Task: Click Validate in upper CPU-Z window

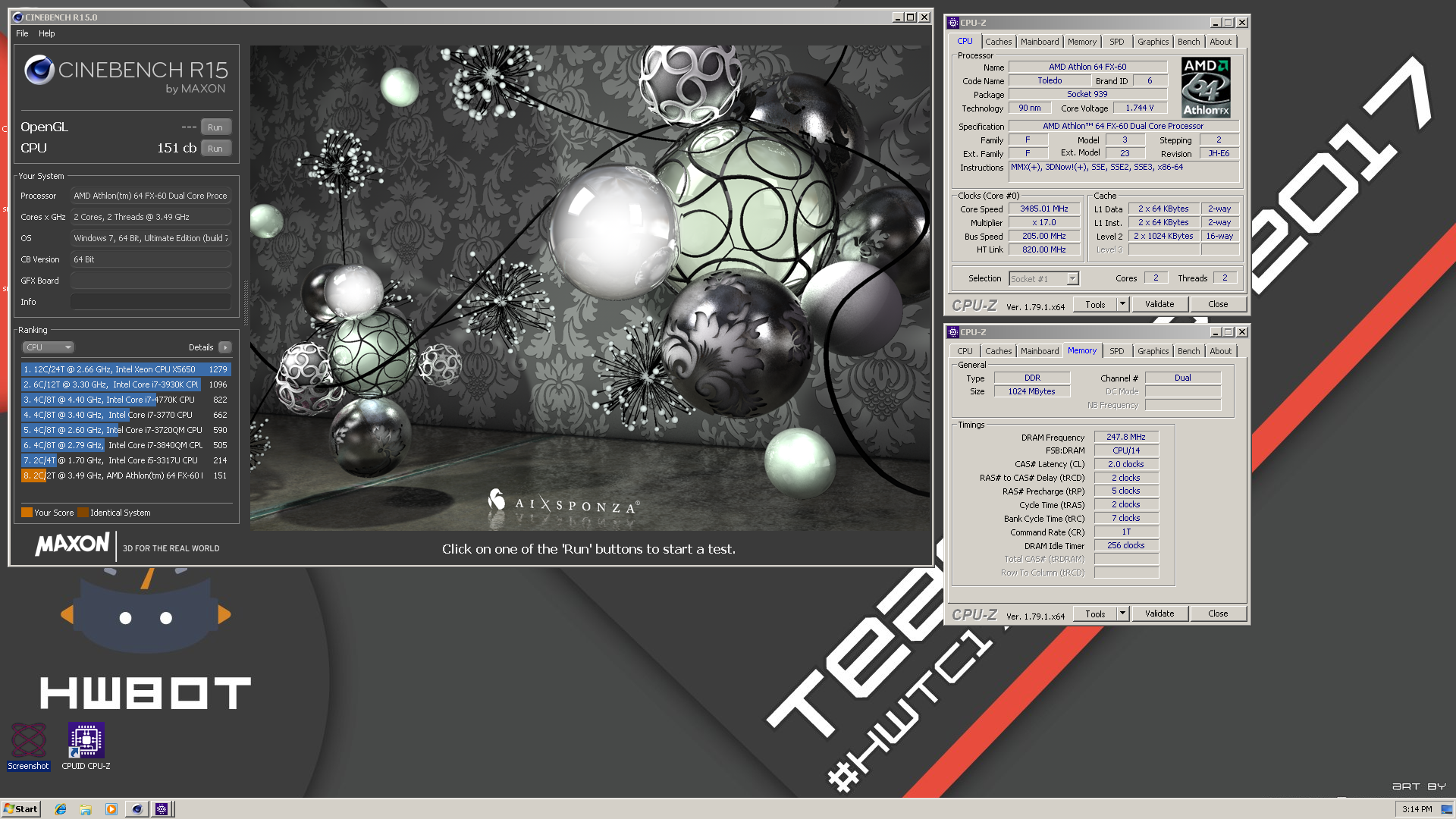Action: click(x=1159, y=304)
